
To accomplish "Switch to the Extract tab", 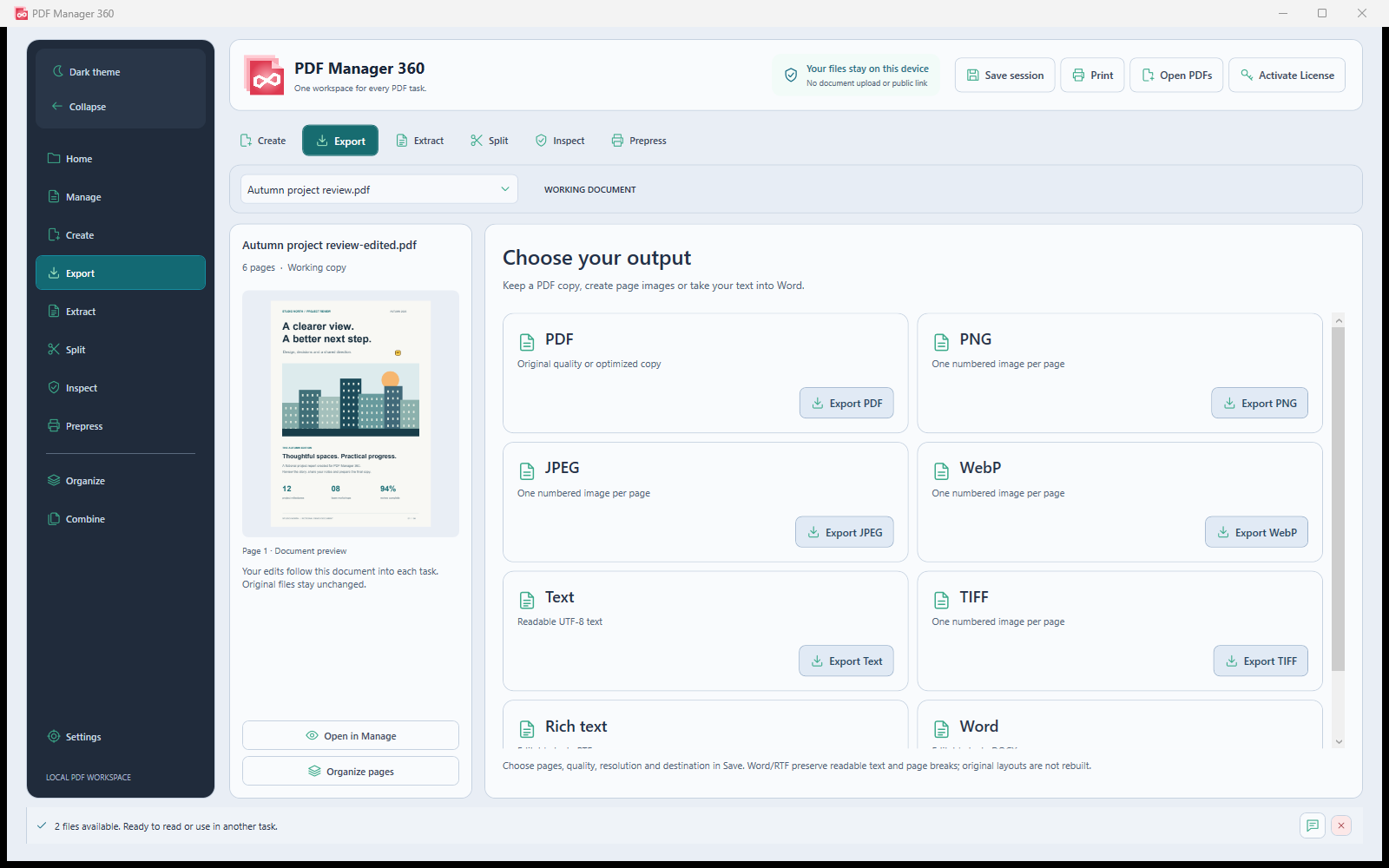I will coord(420,141).
